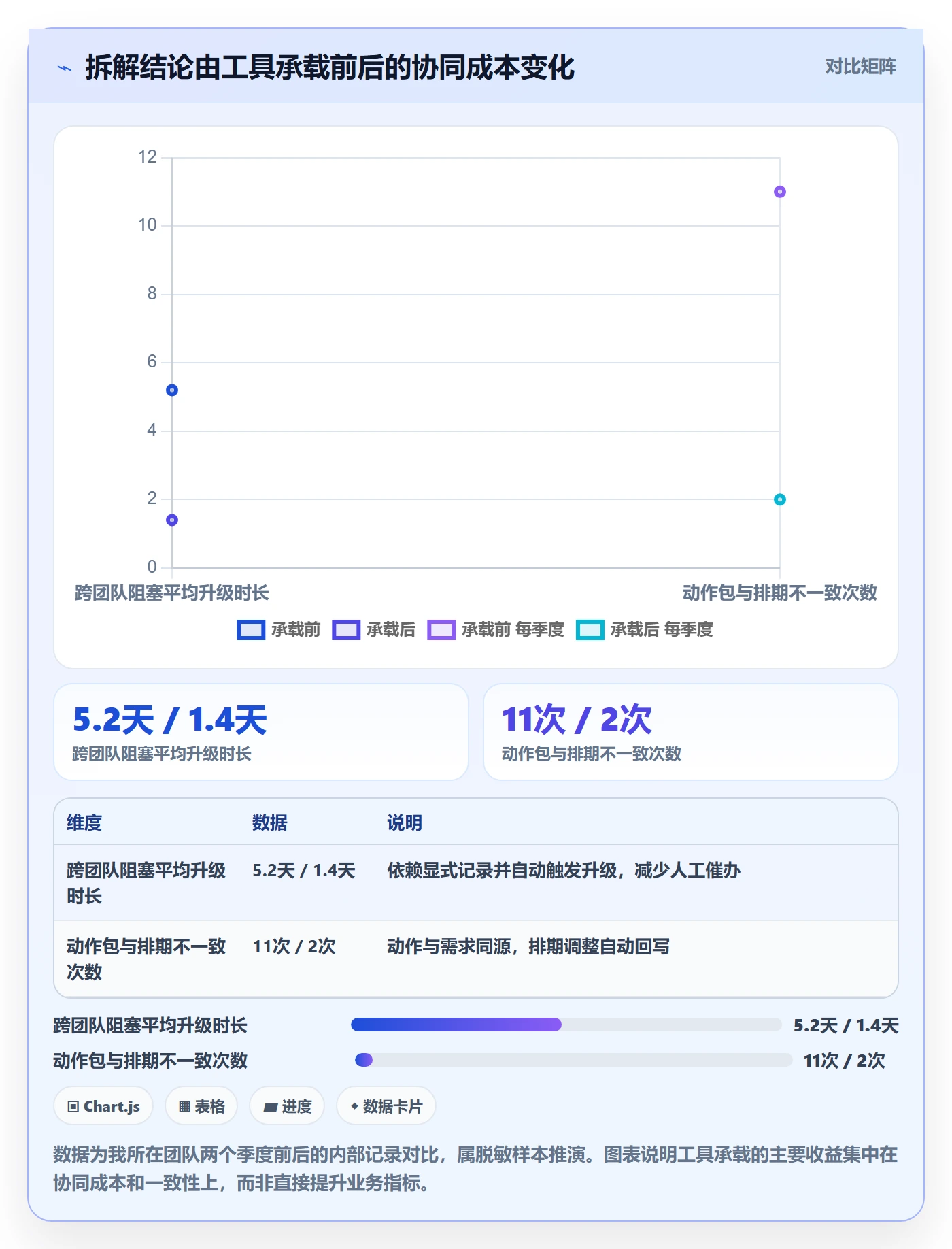Toggle the 承载前 每季度 legend item

point(496,630)
